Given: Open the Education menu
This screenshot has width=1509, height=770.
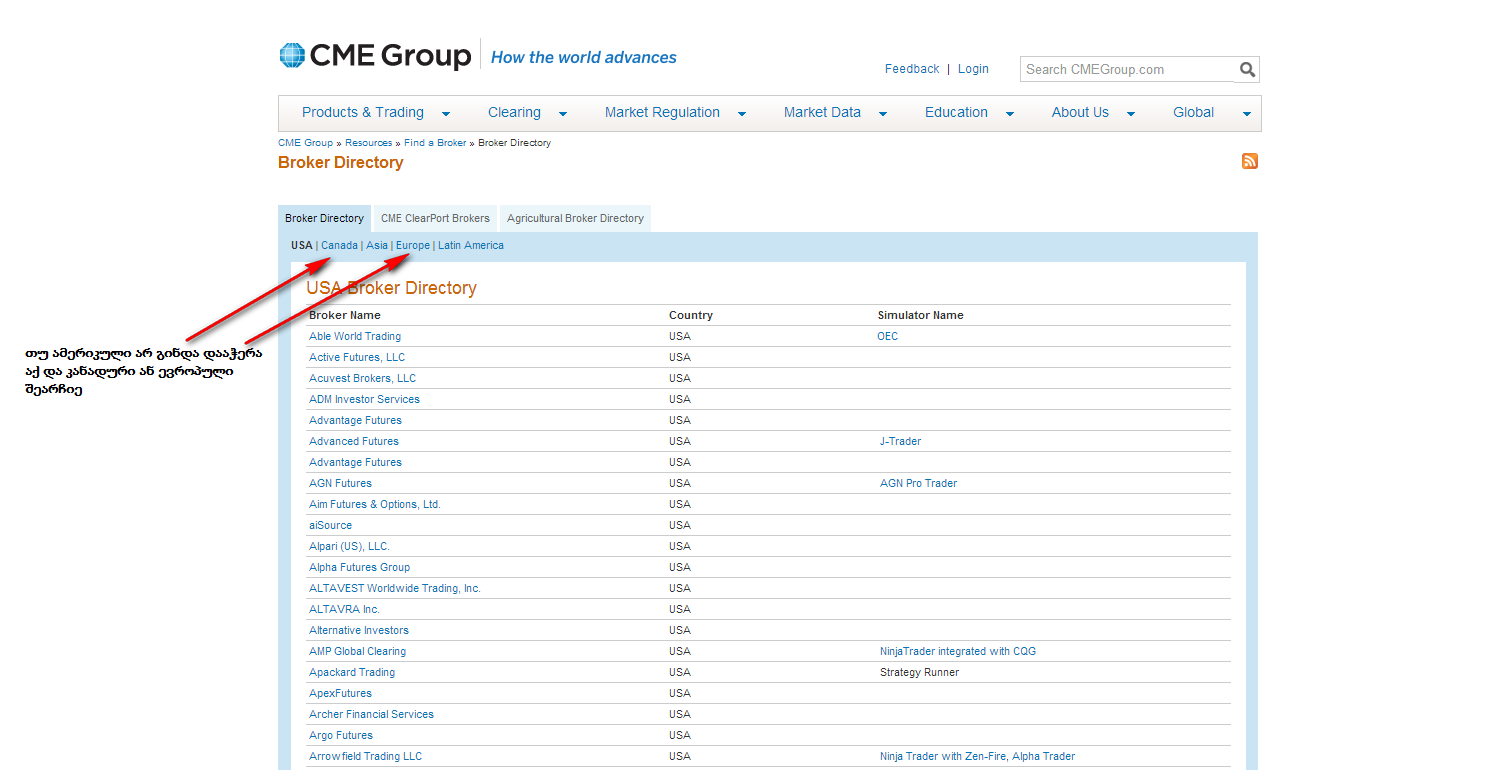Looking at the screenshot, I should [956, 112].
